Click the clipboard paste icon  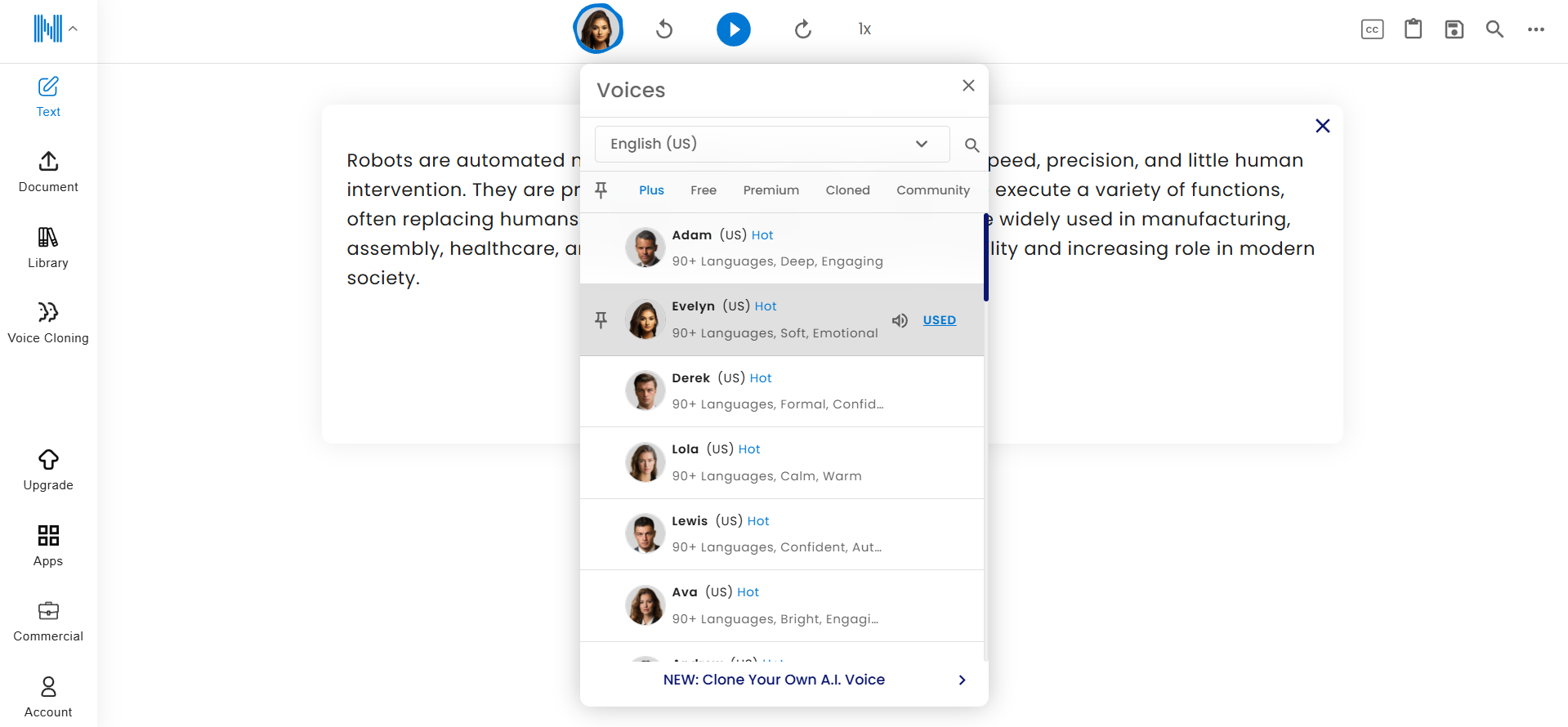point(1414,29)
